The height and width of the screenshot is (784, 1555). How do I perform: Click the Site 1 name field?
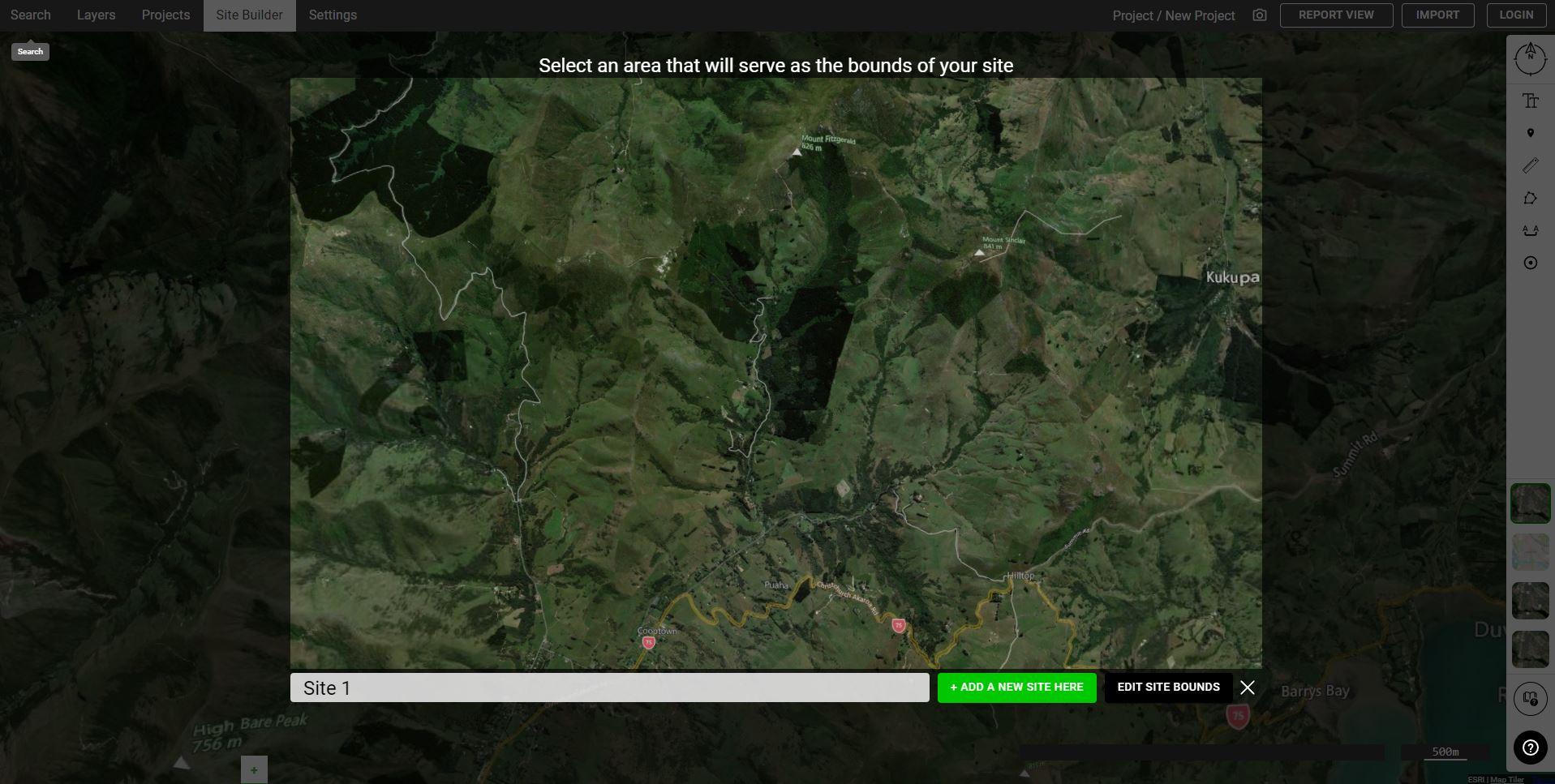(x=610, y=688)
